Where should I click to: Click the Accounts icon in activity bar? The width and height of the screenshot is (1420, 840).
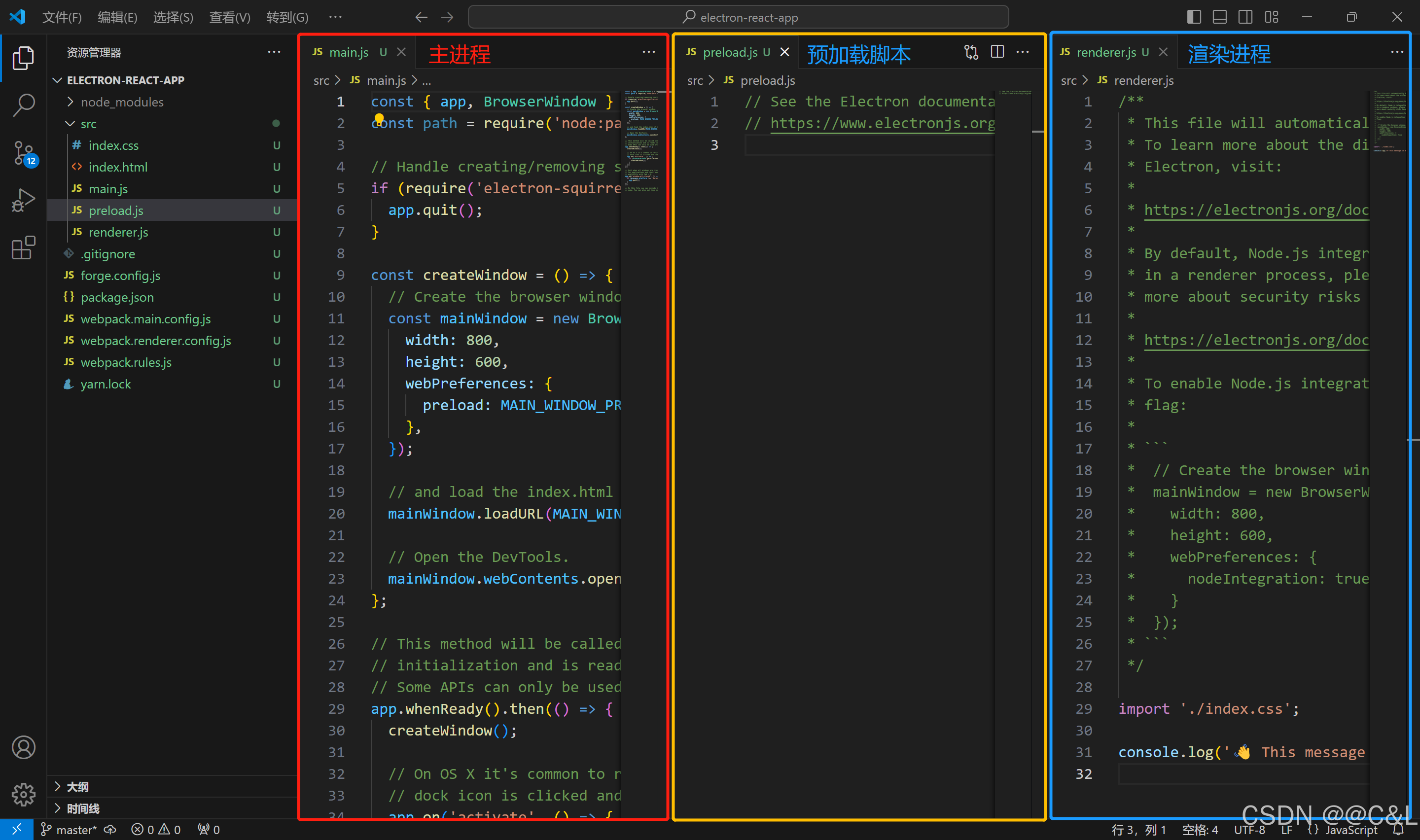23,748
